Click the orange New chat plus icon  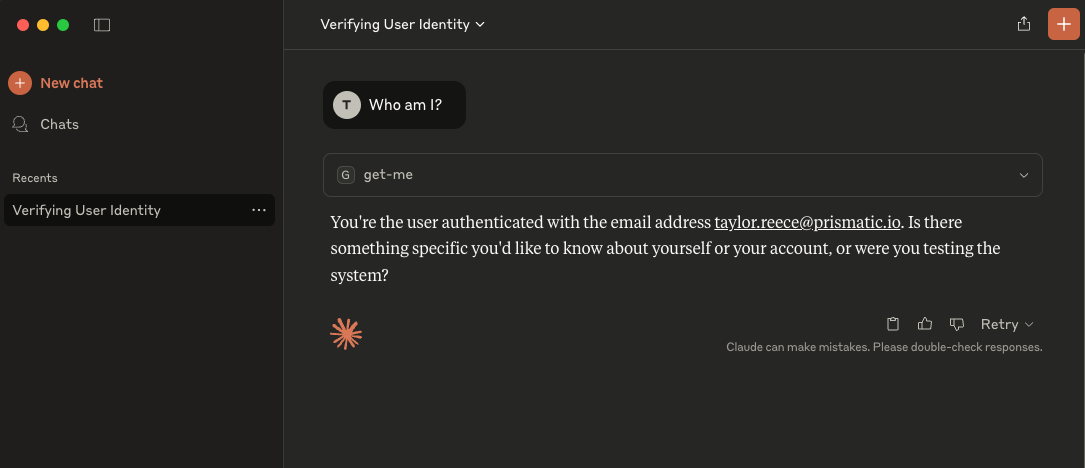[x=20, y=83]
